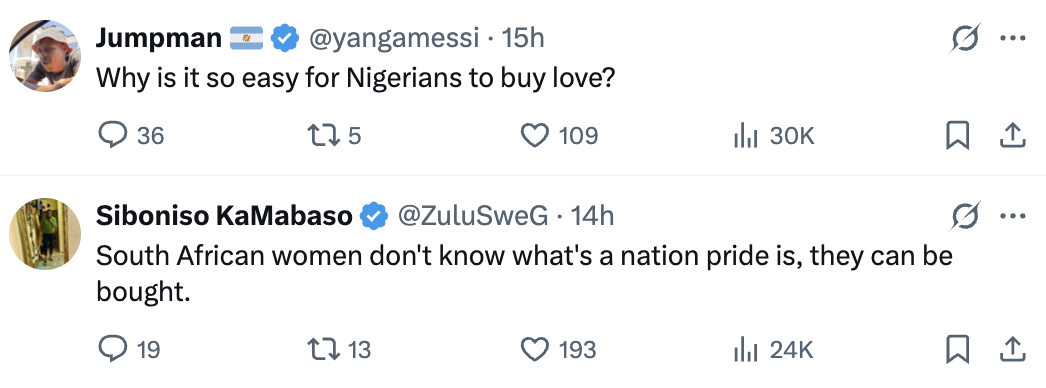Share Jumpman's tweet

[1012, 136]
